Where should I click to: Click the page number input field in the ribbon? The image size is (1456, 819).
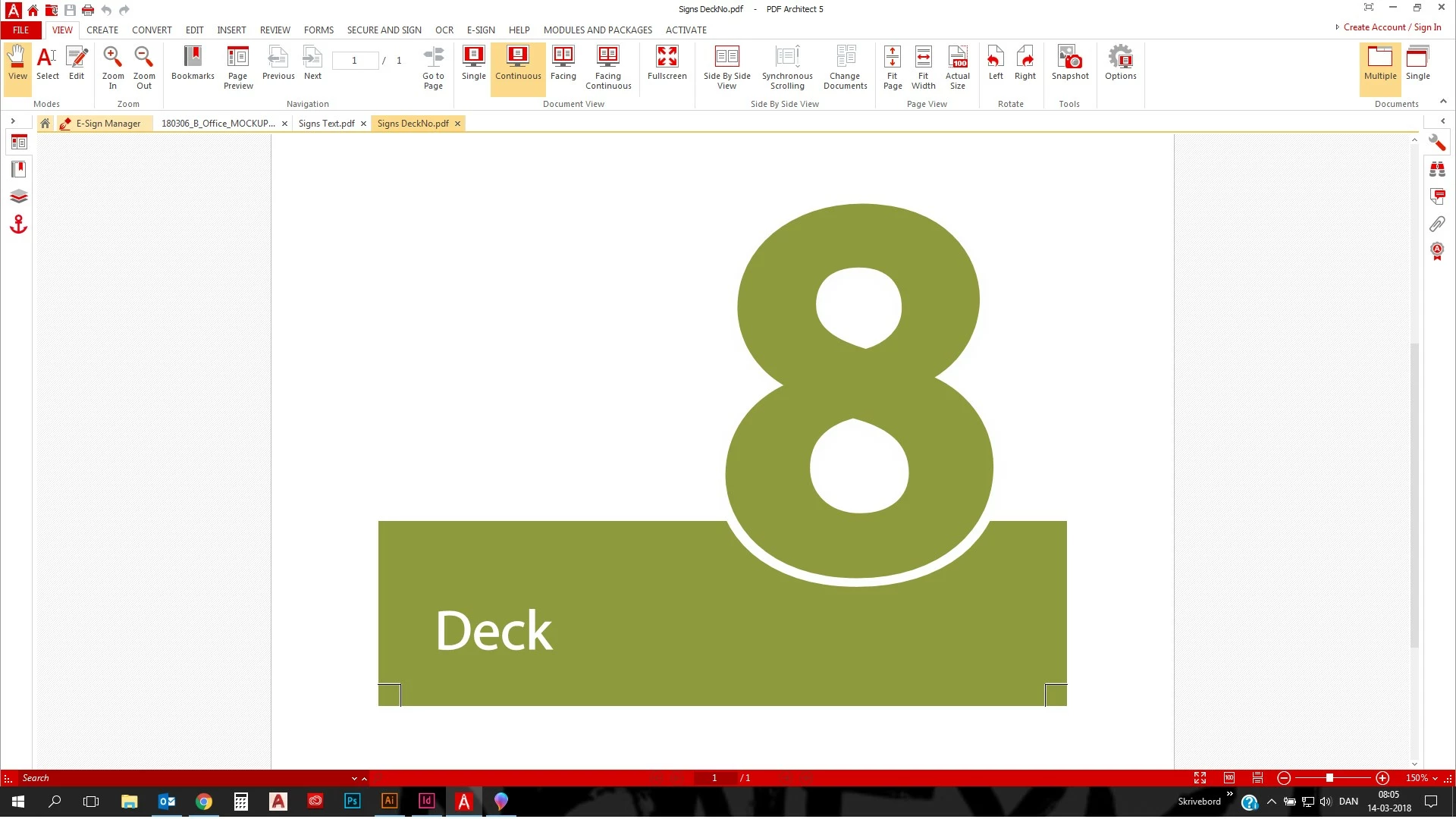tap(354, 61)
